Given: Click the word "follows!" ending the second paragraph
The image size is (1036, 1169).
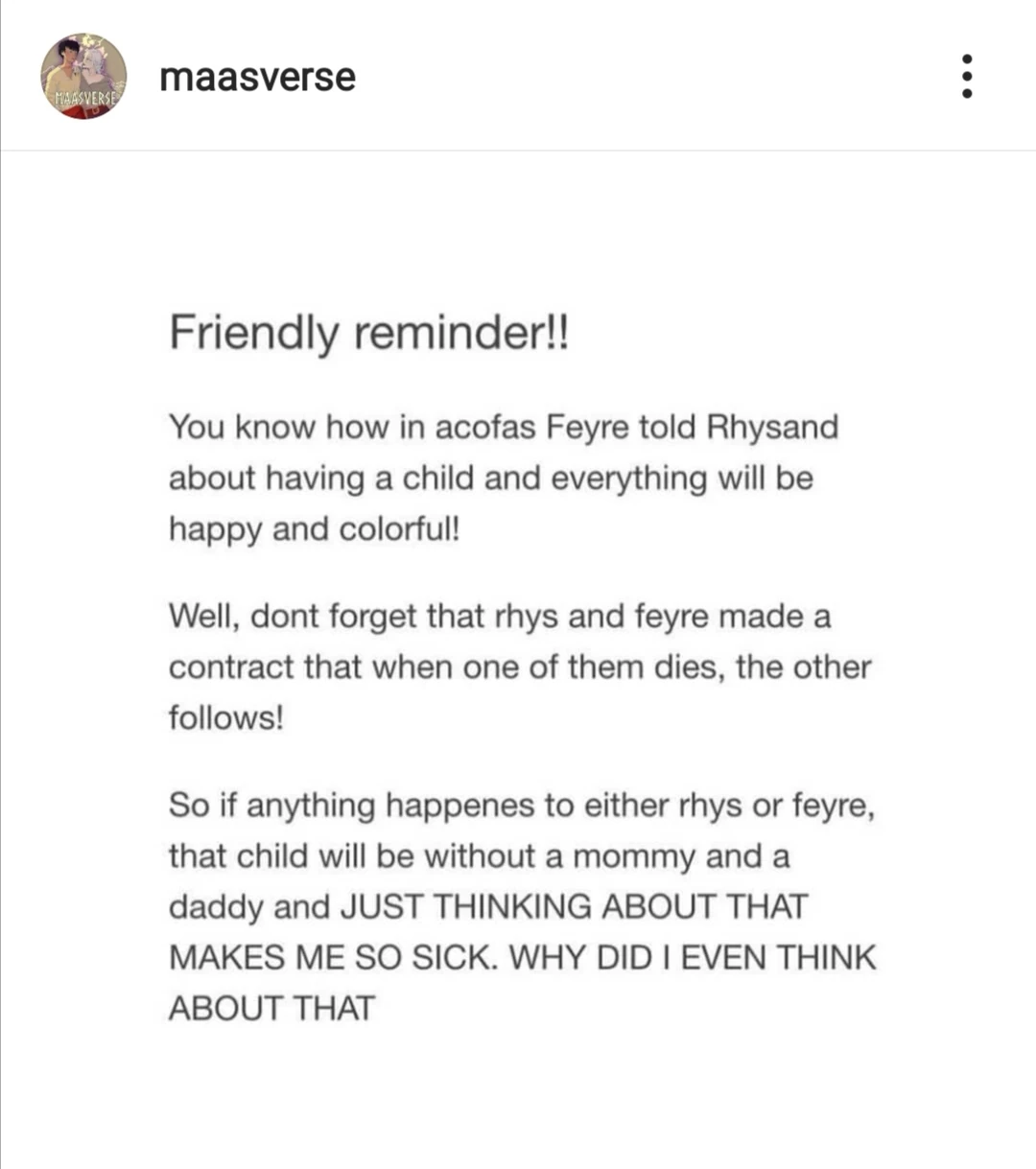Looking at the screenshot, I should [x=225, y=716].
